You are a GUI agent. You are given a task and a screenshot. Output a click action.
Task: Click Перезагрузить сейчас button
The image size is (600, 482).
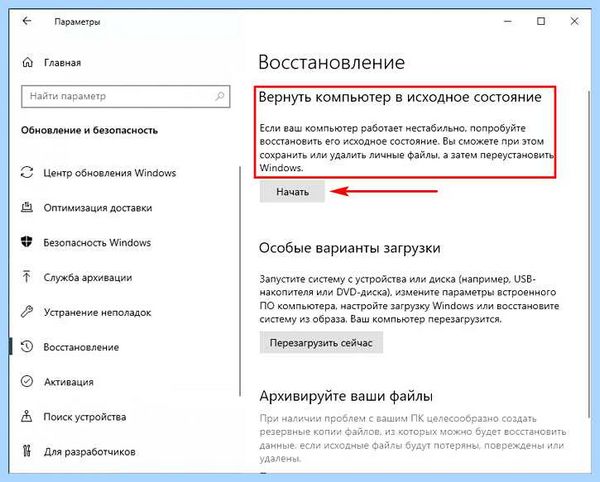pyautogui.click(x=321, y=342)
